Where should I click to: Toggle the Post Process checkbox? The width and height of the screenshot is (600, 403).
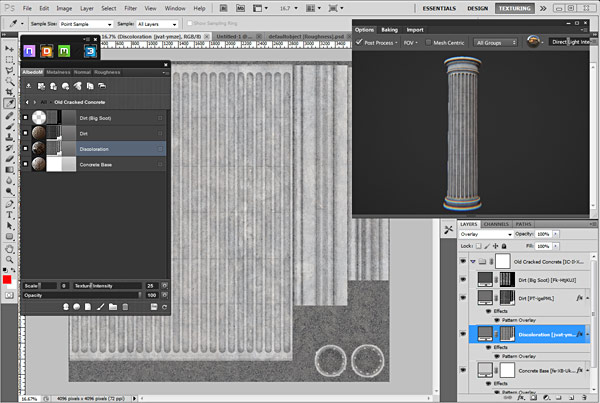pos(359,42)
